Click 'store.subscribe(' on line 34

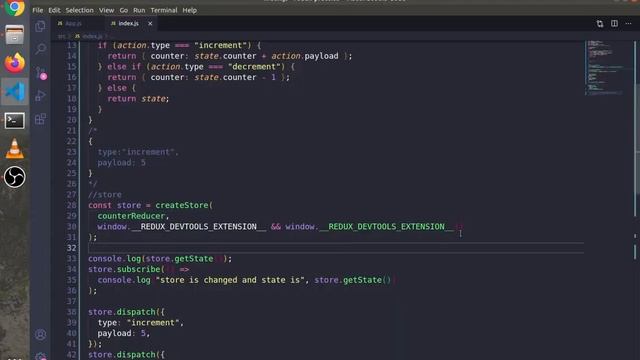click(126, 269)
